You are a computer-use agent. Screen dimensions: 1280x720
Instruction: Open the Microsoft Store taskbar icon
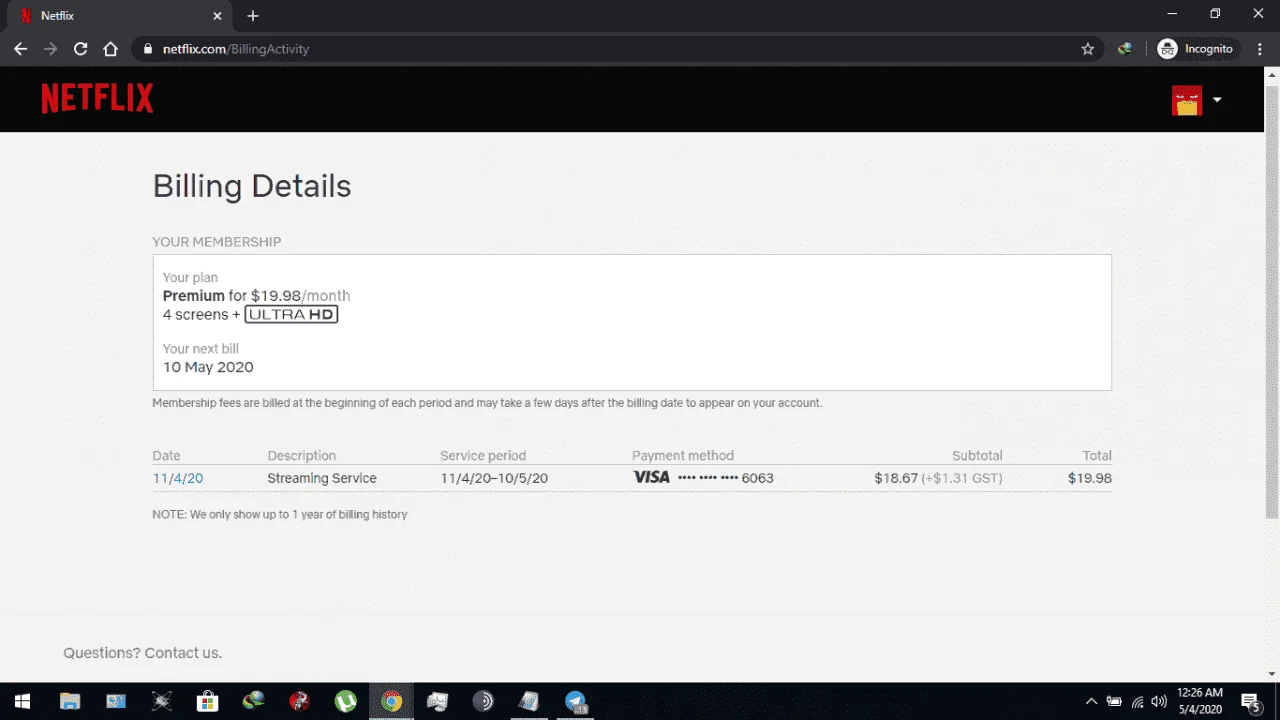tap(207, 701)
